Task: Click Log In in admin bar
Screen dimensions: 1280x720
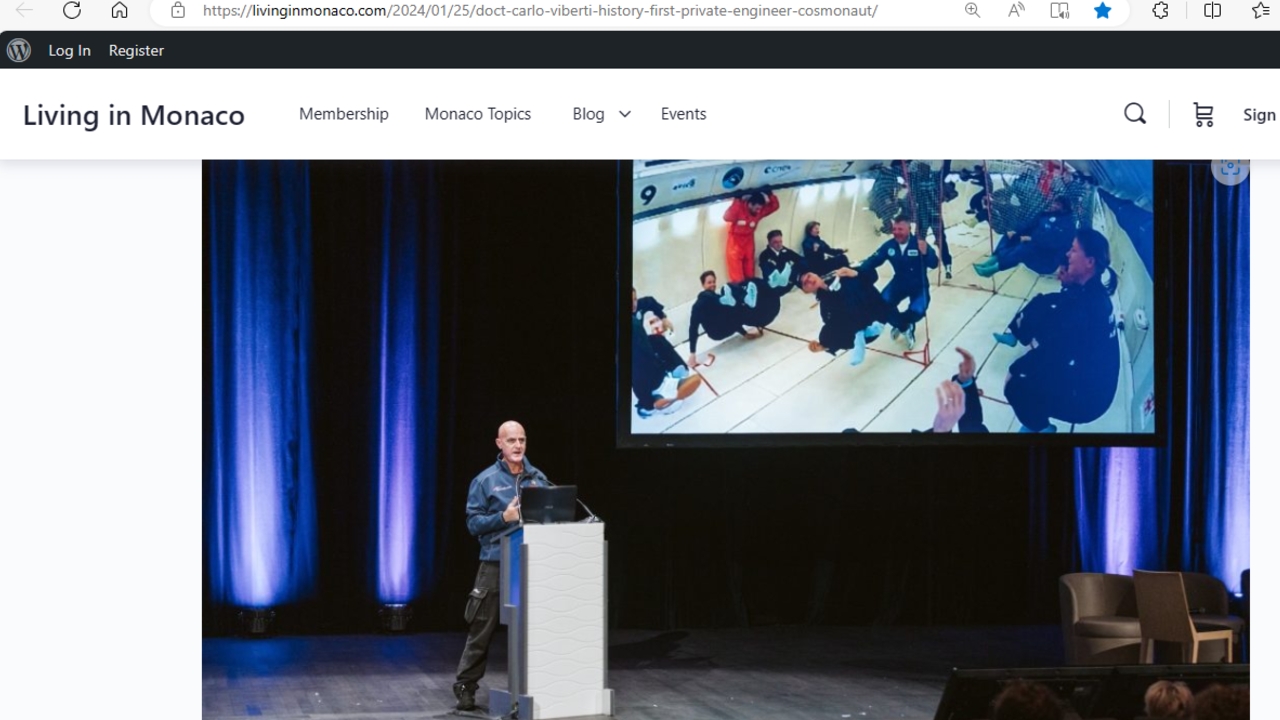Action: [x=69, y=50]
